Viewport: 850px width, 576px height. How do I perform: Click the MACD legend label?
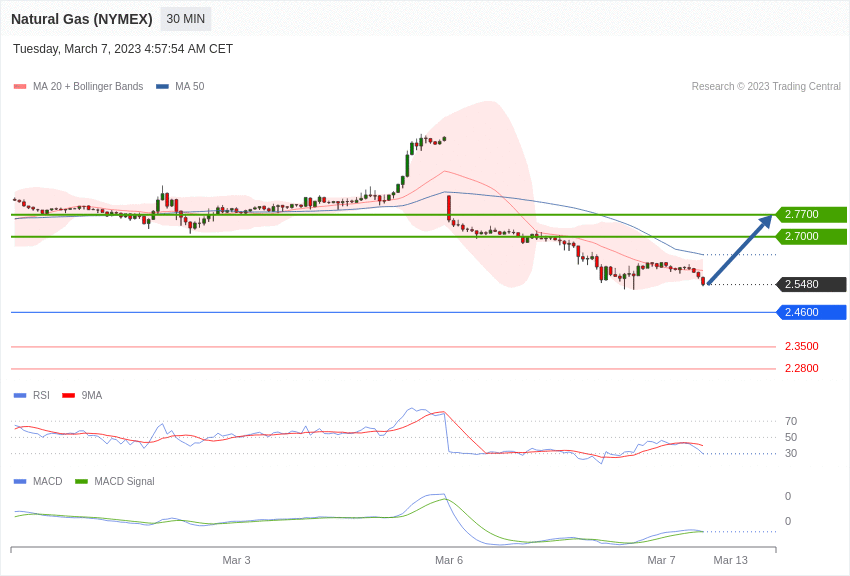coord(48,481)
